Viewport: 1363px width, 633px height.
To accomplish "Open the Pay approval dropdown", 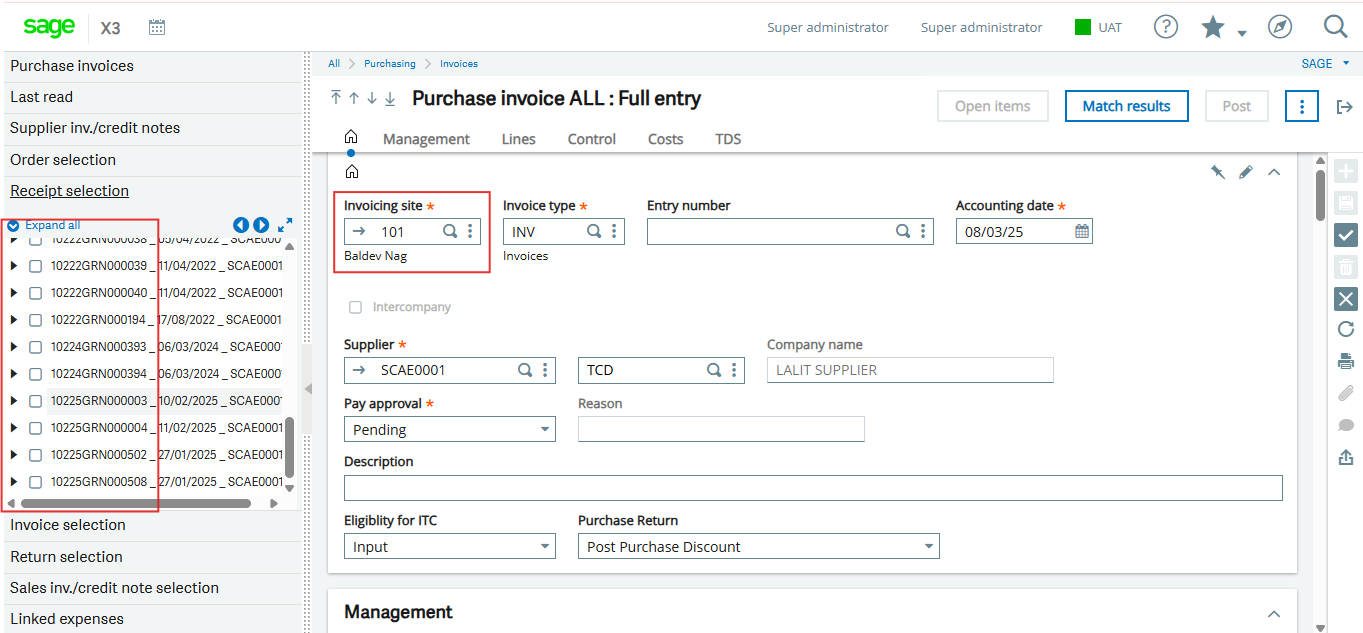I will click(x=448, y=429).
